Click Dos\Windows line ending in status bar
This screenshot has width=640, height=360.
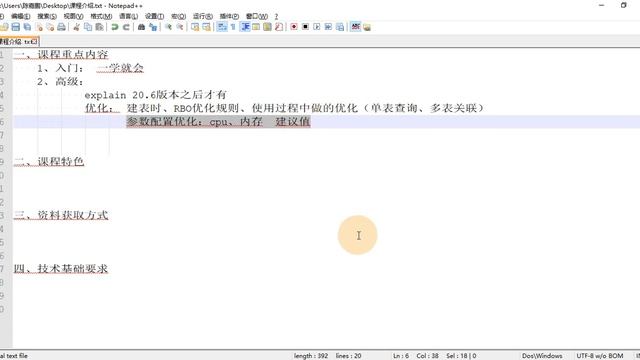(x=542, y=356)
